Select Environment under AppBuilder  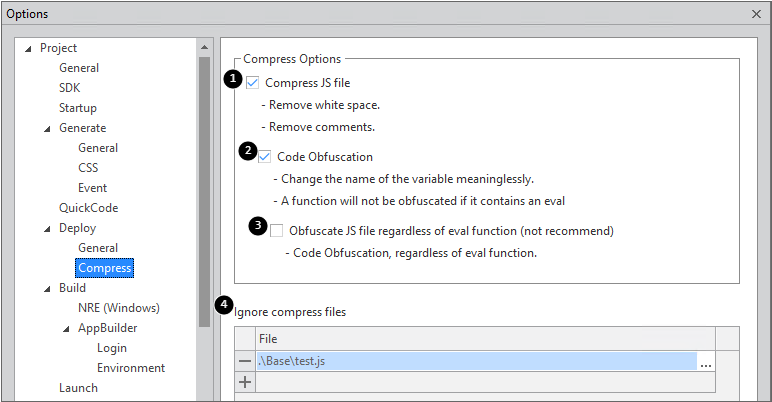click(x=130, y=368)
